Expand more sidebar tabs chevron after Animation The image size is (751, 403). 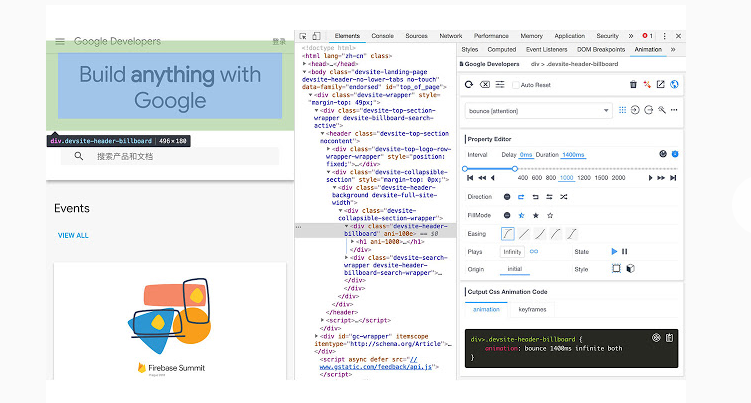tap(673, 49)
